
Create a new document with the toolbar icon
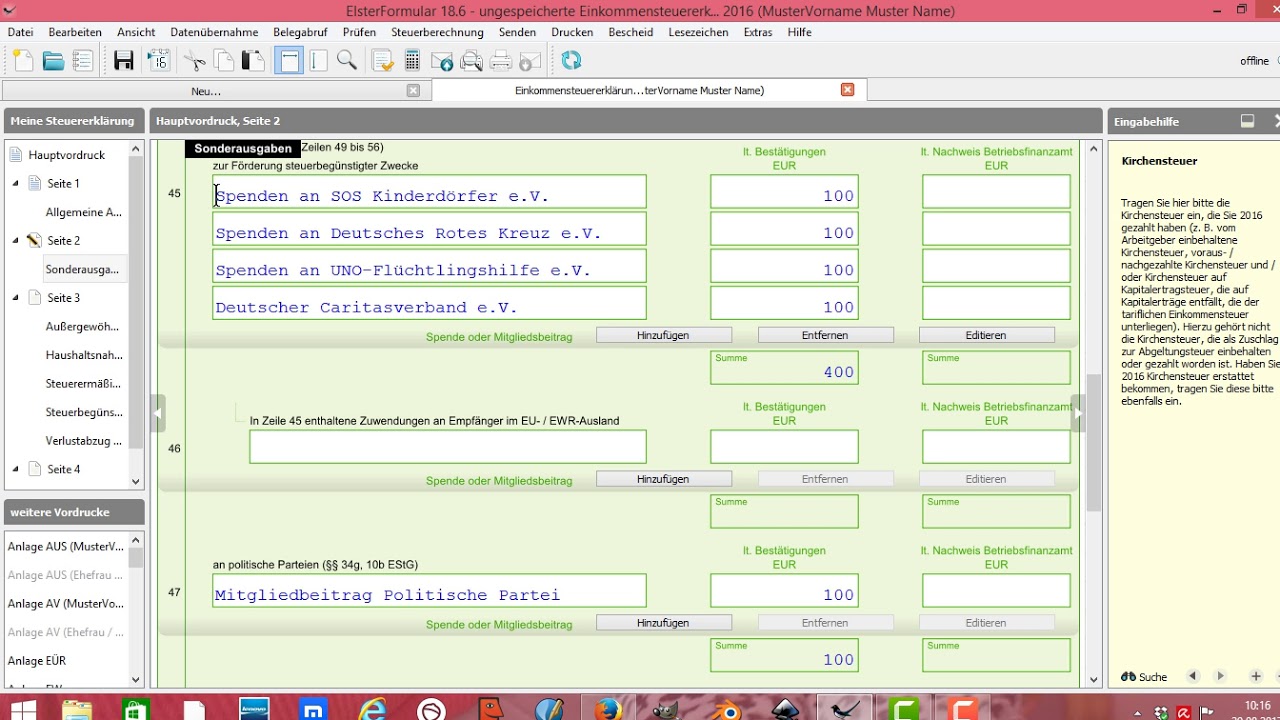(x=22, y=61)
